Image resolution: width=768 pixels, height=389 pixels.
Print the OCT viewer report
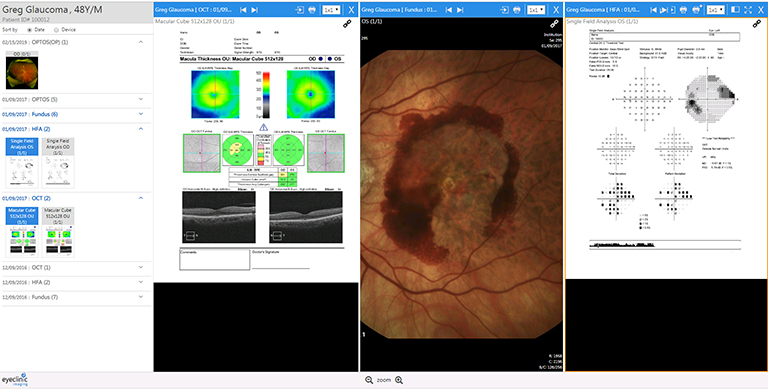pos(312,10)
